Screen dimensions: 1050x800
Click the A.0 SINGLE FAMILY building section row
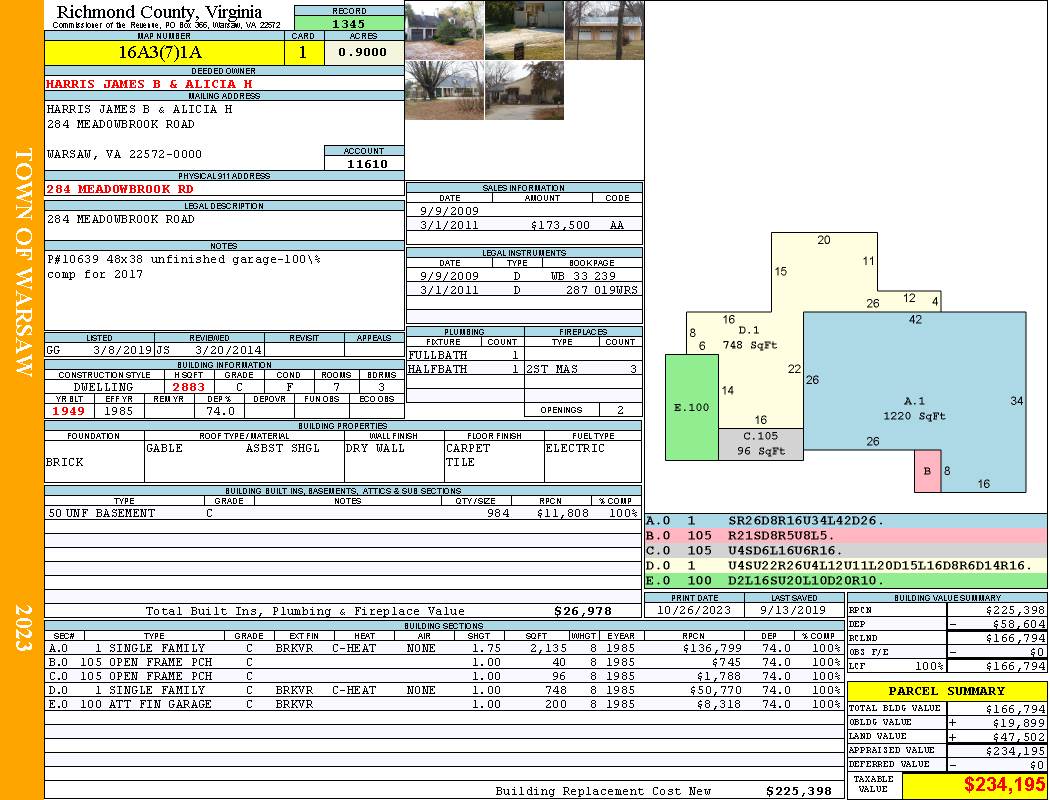click(445, 648)
